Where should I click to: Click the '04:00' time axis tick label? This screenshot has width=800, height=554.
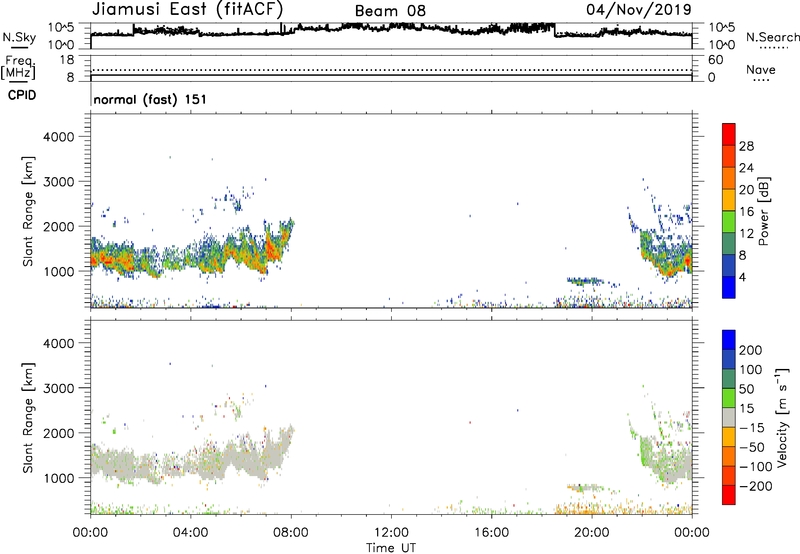(x=190, y=533)
